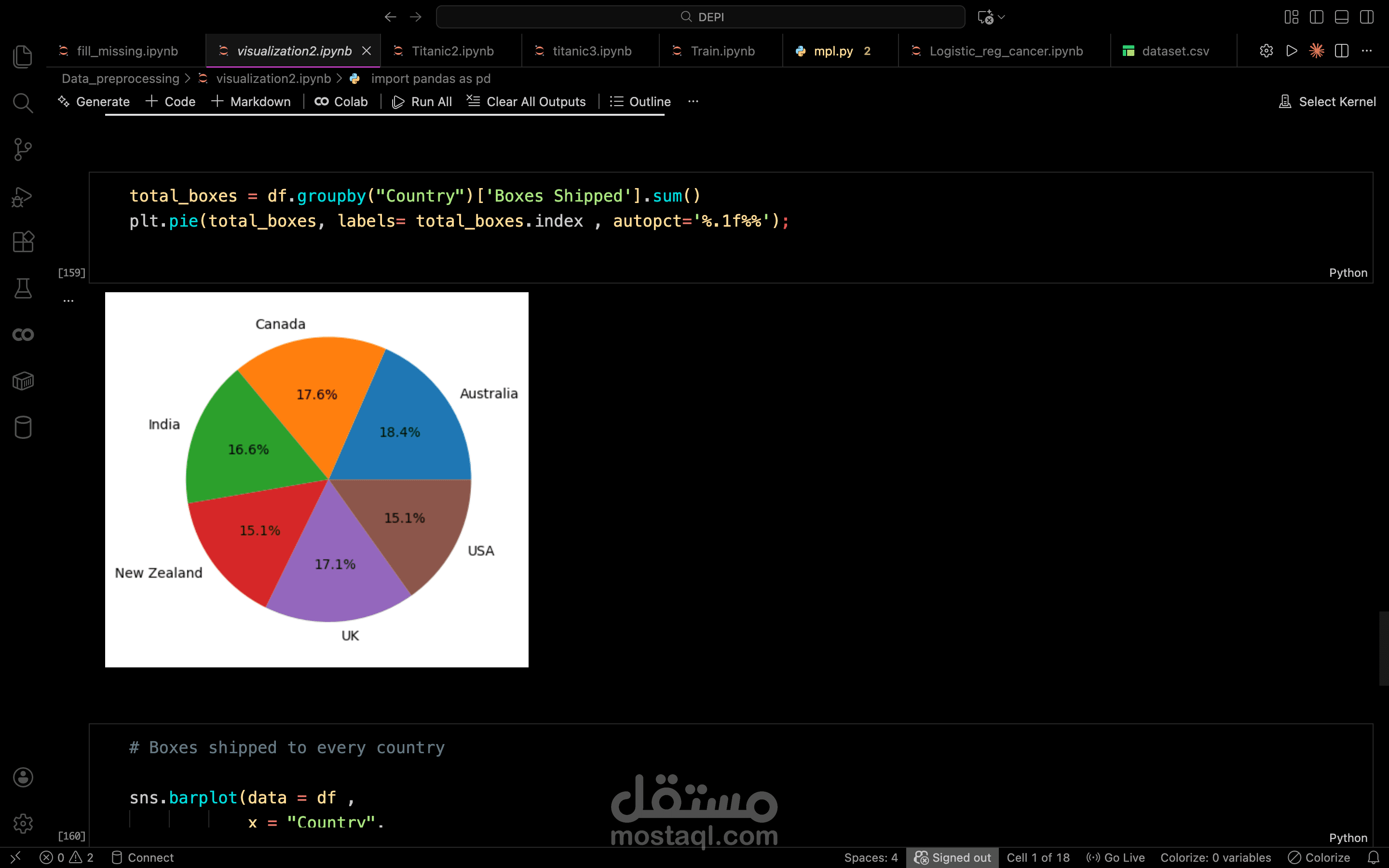
Task: Click the DEPI command center search field
Action: click(x=700, y=17)
